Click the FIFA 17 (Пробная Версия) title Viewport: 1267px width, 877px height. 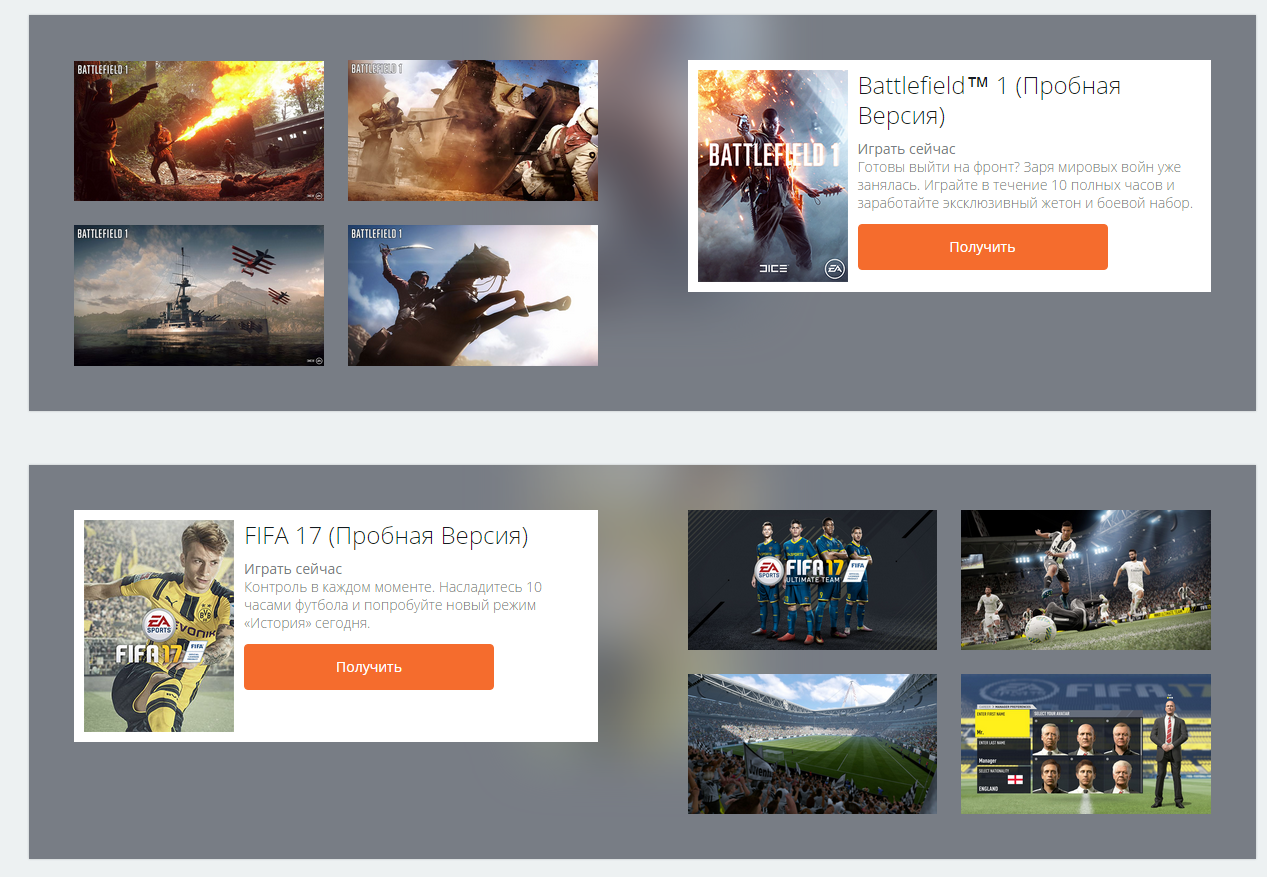pyautogui.click(x=386, y=536)
